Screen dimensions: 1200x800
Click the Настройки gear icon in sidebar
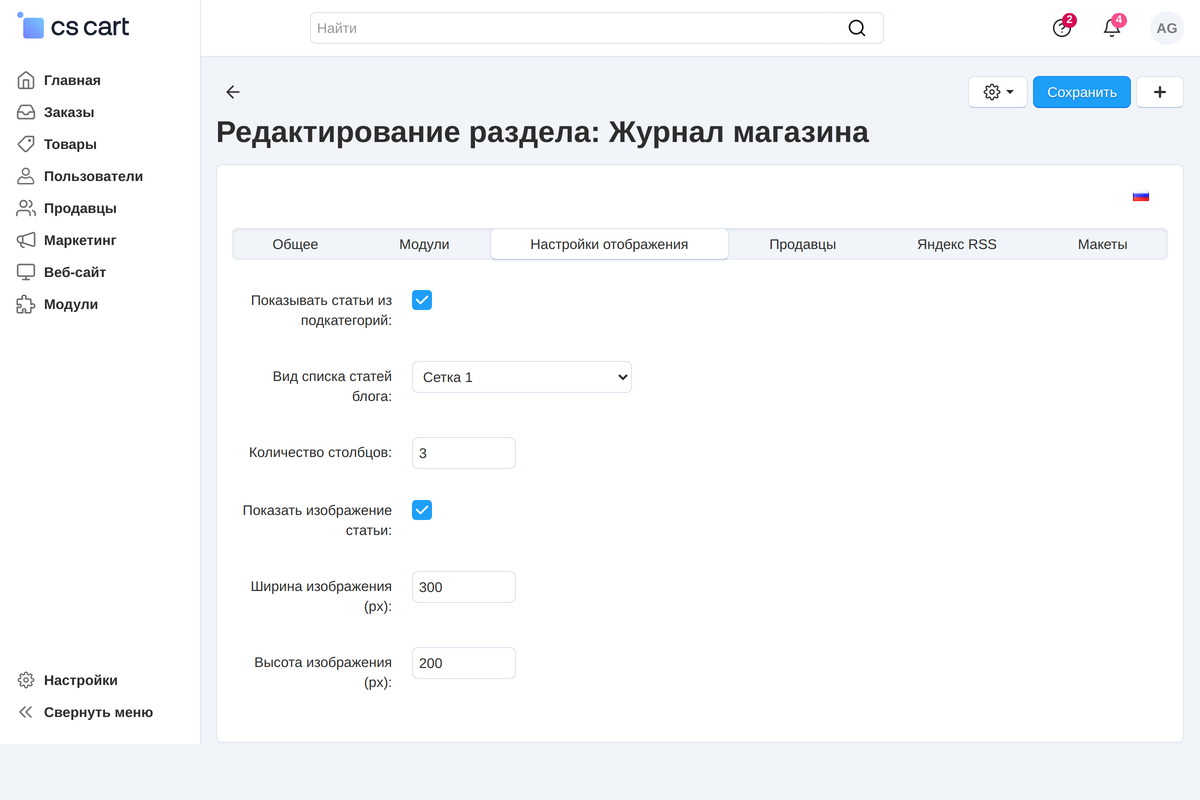tap(26, 680)
